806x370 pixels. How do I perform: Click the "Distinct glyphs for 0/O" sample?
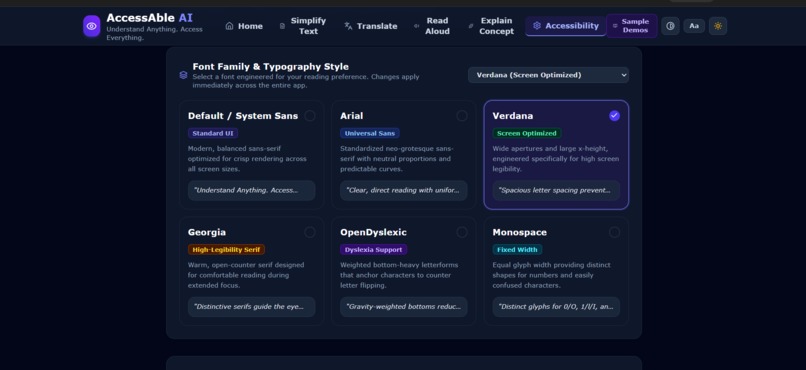click(556, 307)
